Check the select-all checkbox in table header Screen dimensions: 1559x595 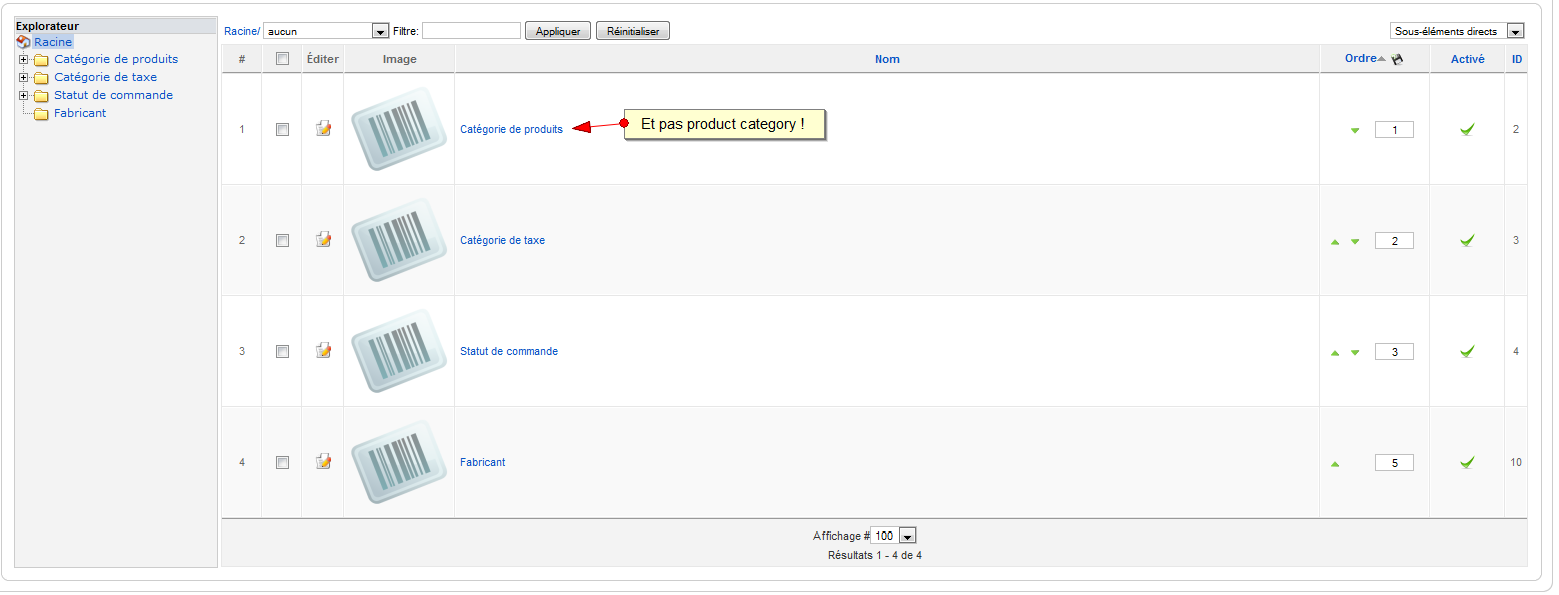[282, 59]
